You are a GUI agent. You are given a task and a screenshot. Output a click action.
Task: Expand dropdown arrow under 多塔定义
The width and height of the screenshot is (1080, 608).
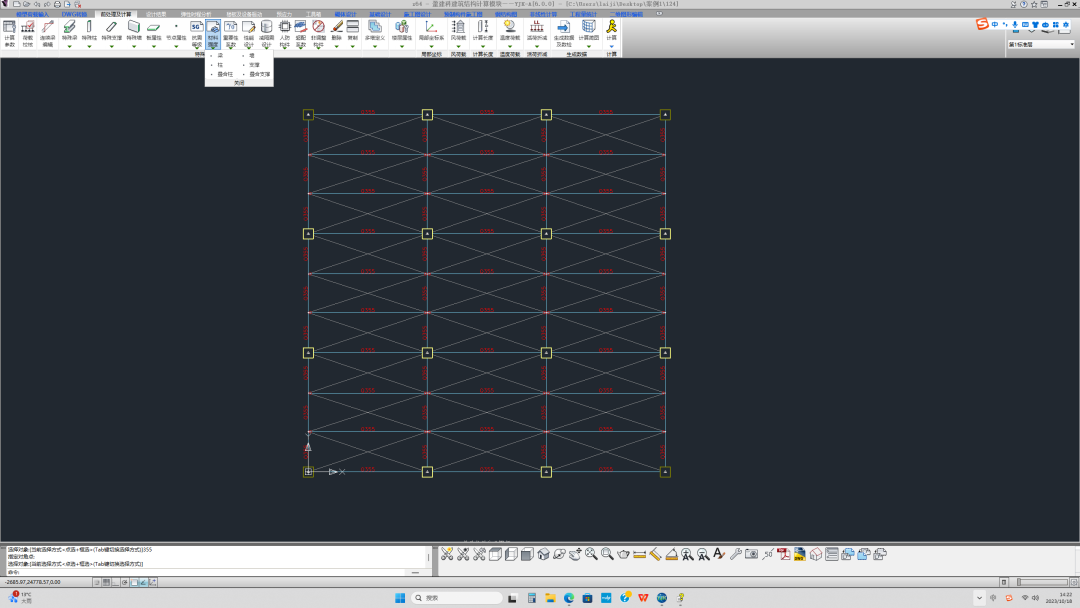375,46
